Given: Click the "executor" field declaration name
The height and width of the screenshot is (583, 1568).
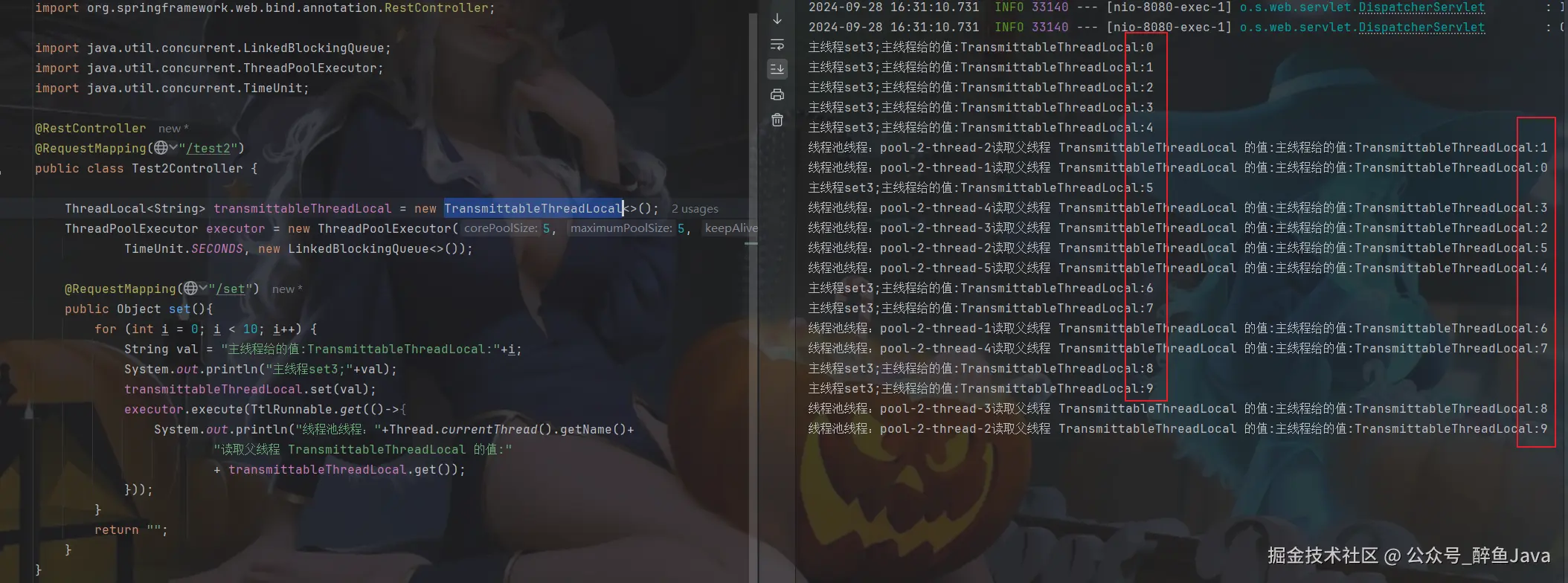Looking at the screenshot, I should pos(235,228).
